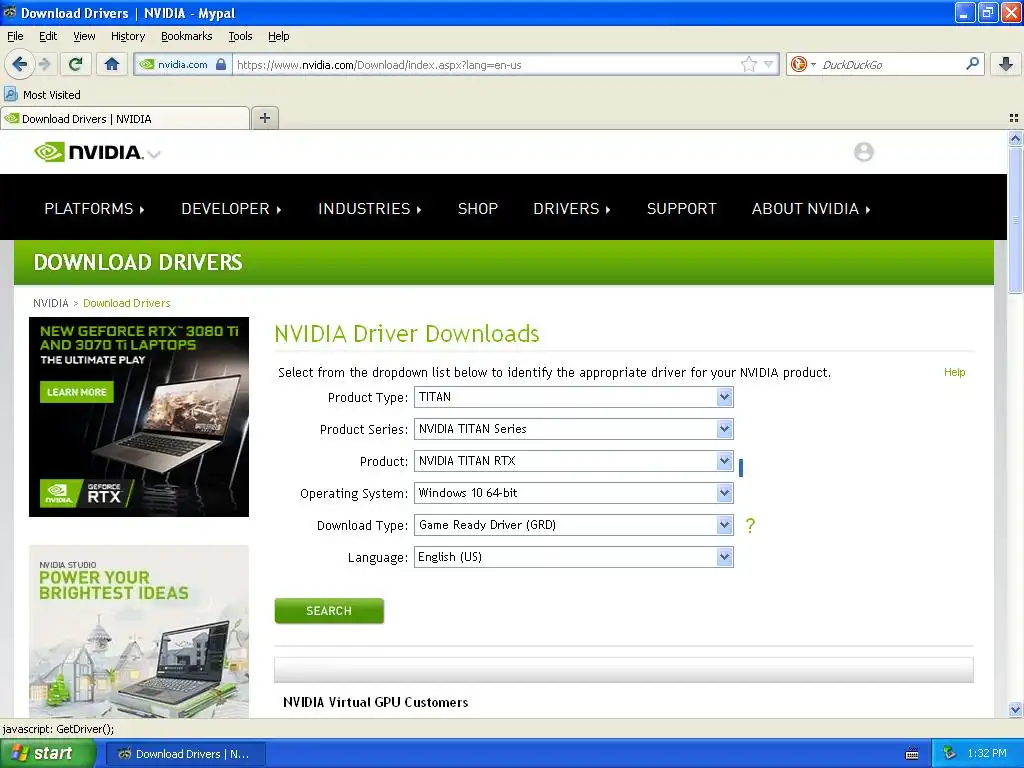Click the keyboard icon in system tray
Image resolution: width=1024 pixels, height=768 pixels.
pyautogui.click(x=912, y=754)
